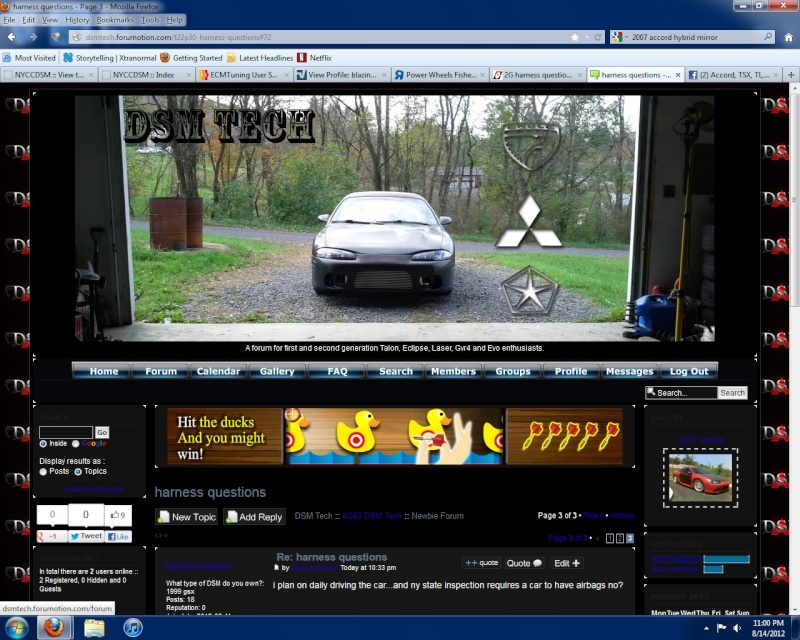Image resolution: width=800 pixels, height=640 pixels.
Task: Click the thumbs-up count badge showing 9
Action: [118, 515]
